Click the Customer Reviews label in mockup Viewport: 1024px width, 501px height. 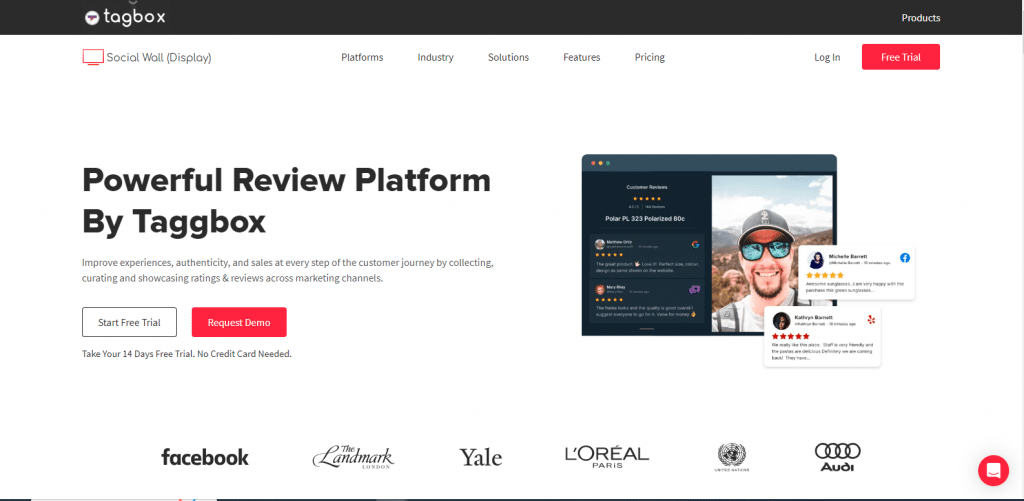tap(647, 187)
